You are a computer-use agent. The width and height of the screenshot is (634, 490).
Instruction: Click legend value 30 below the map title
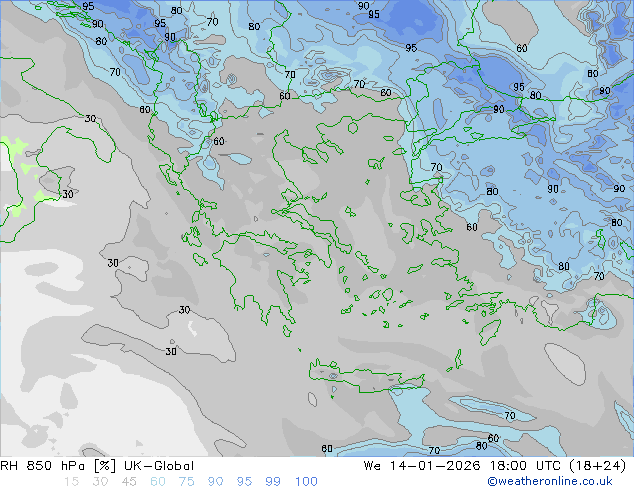[100, 481]
